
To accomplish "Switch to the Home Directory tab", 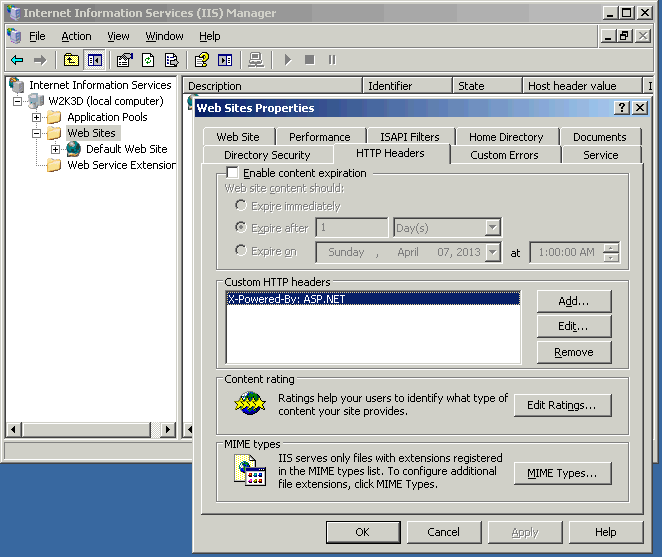I will coord(506,137).
